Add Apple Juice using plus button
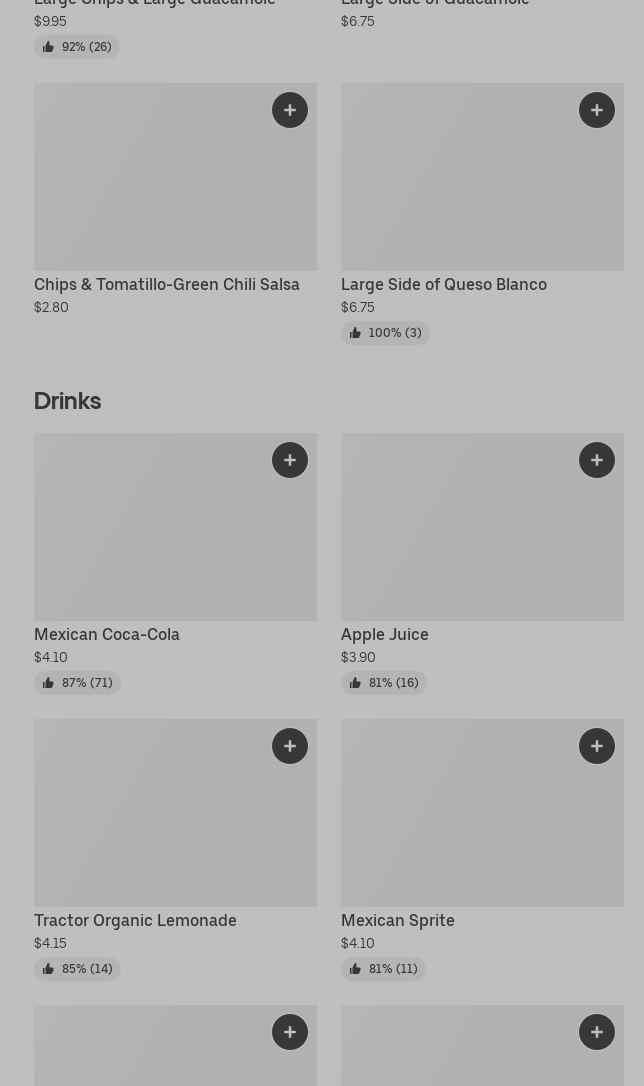Screen dimensions: 644x1086 tap(597, 460)
